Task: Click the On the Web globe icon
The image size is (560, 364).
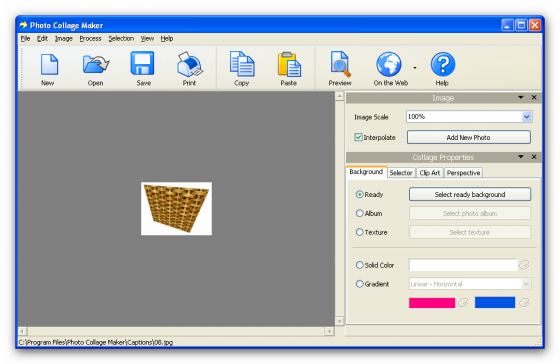Action: 389,64
